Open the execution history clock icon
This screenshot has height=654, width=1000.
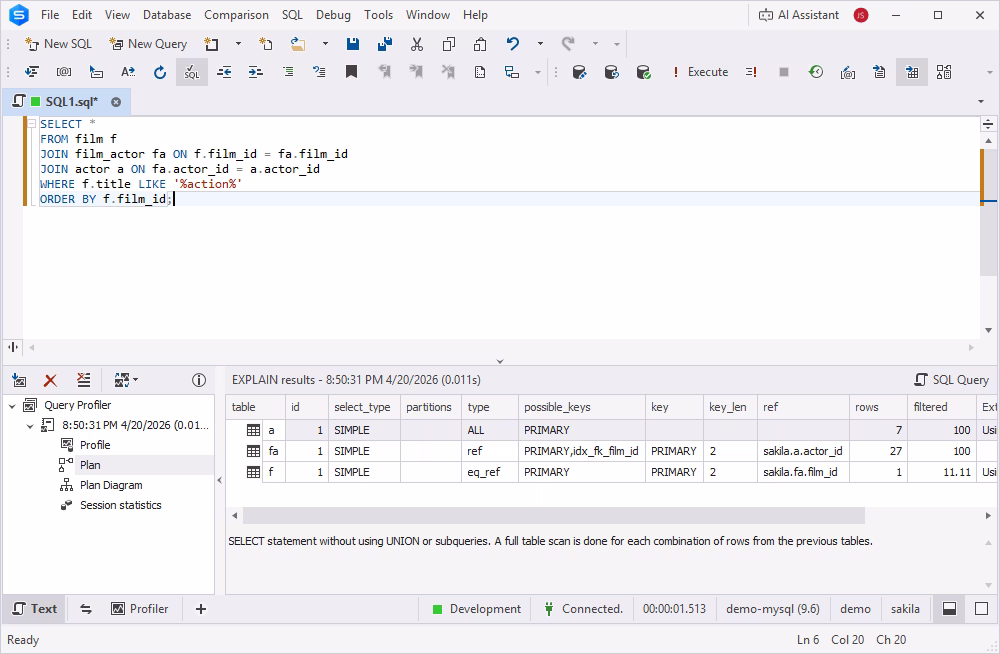816,72
